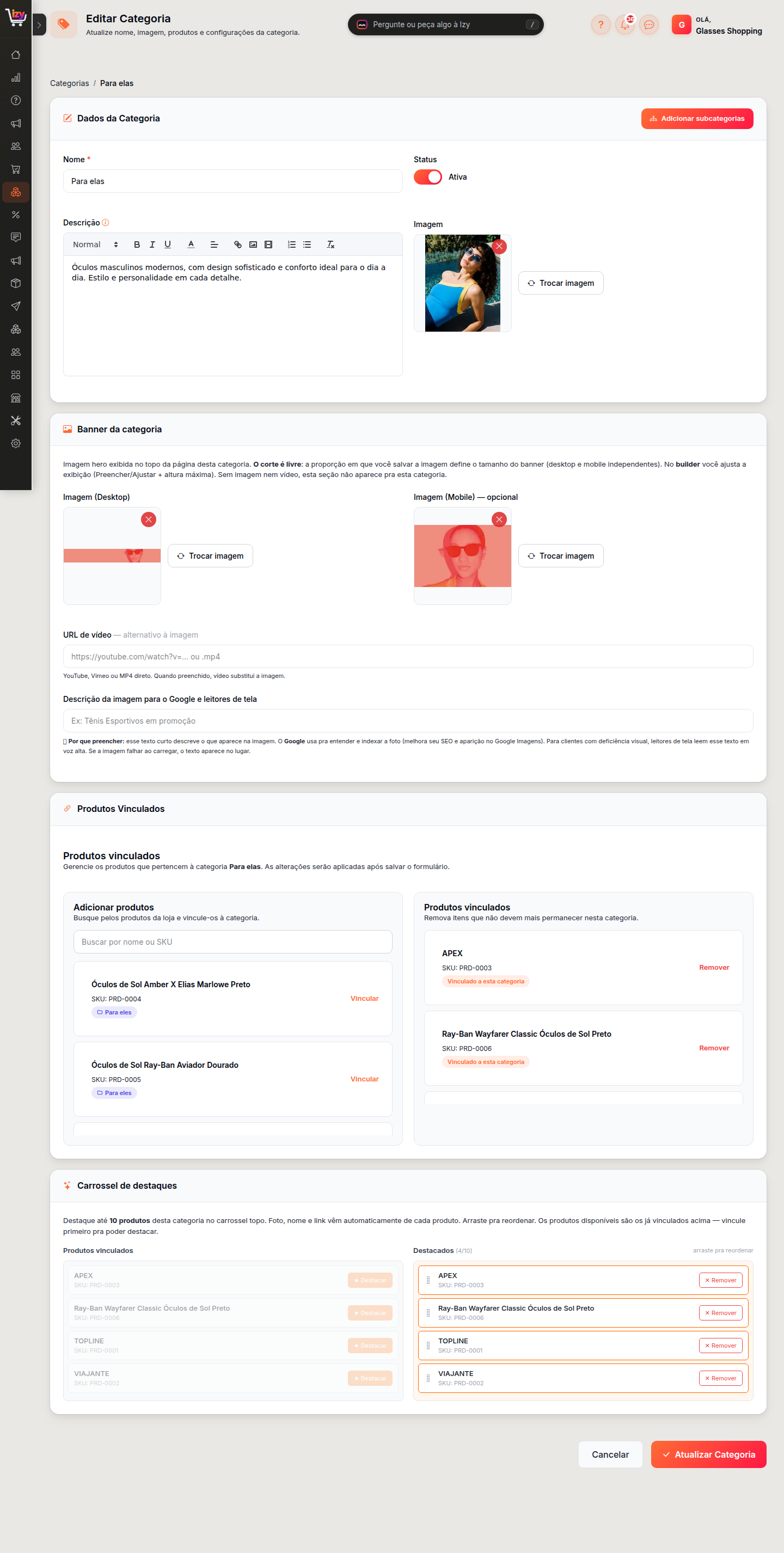Apply italic formatting in description editor
The height and width of the screenshot is (1553, 784).
click(x=152, y=245)
